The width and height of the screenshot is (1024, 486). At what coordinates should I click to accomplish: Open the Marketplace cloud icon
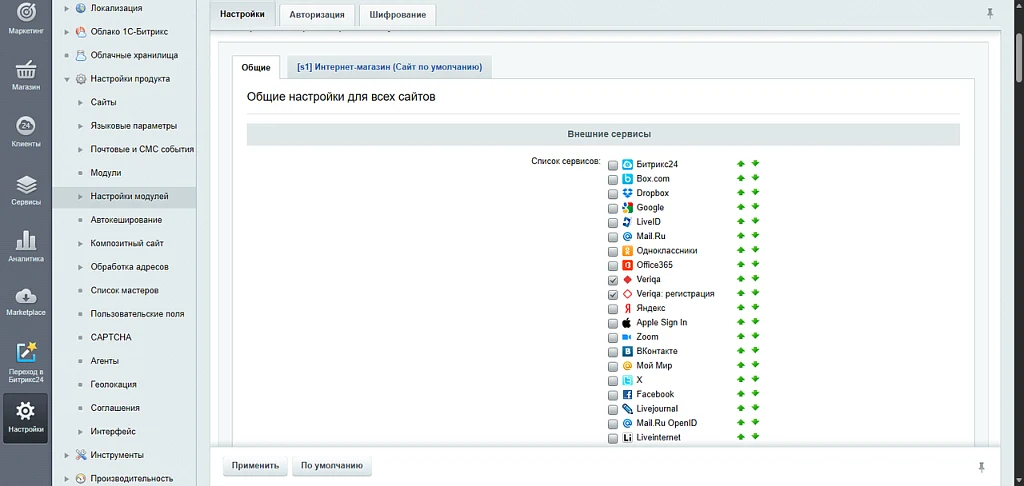tap(26, 296)
